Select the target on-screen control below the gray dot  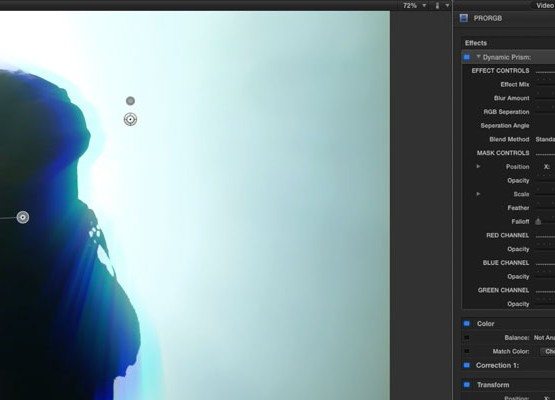[130, 120]
